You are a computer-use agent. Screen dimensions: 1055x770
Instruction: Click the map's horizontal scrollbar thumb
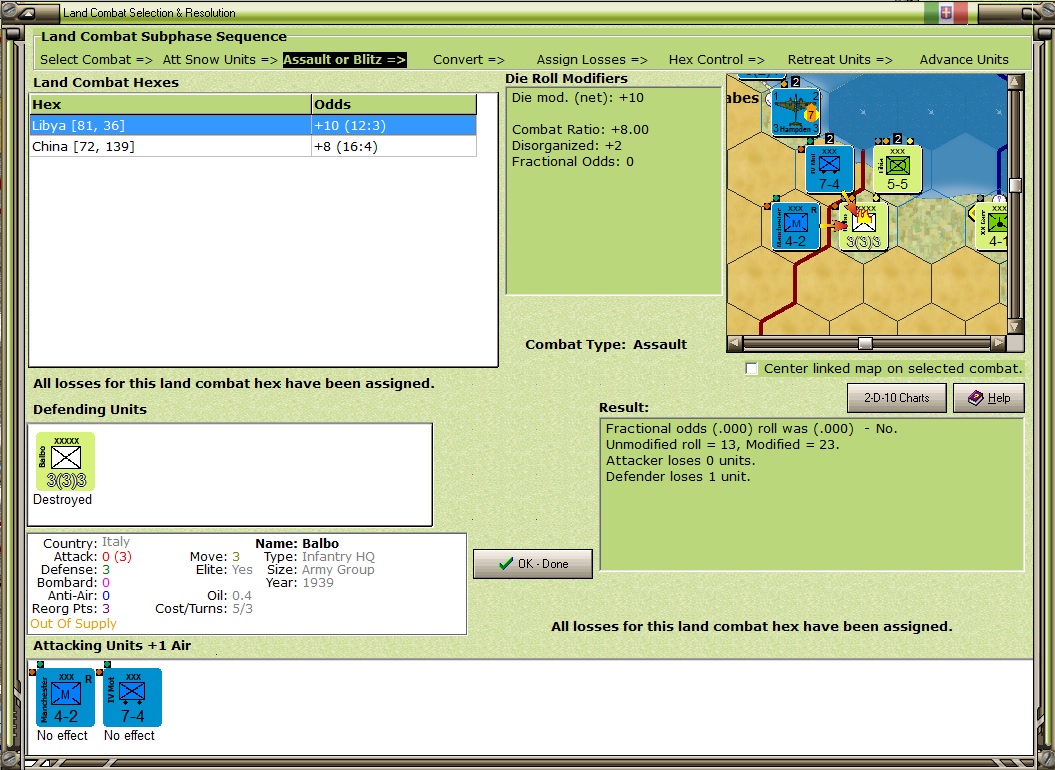(x=865, y=343)
